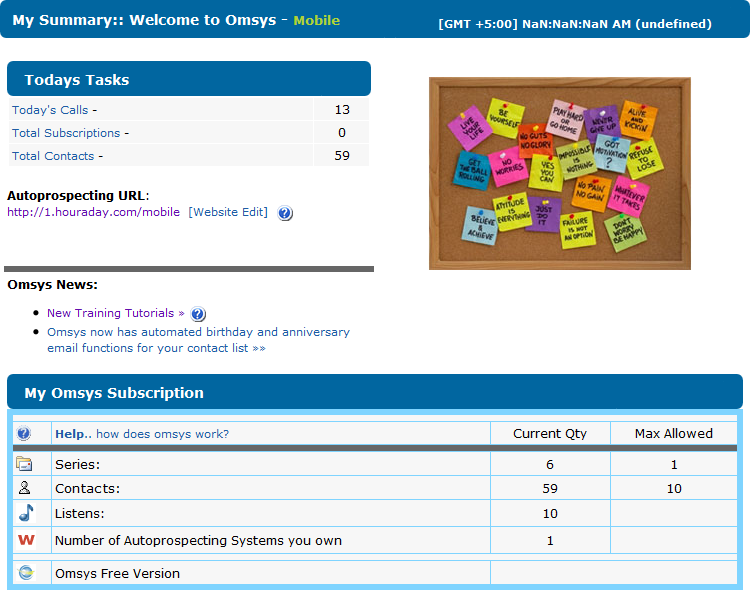Click the motivational sticky notes corkboard image

(x=560, y=174)
